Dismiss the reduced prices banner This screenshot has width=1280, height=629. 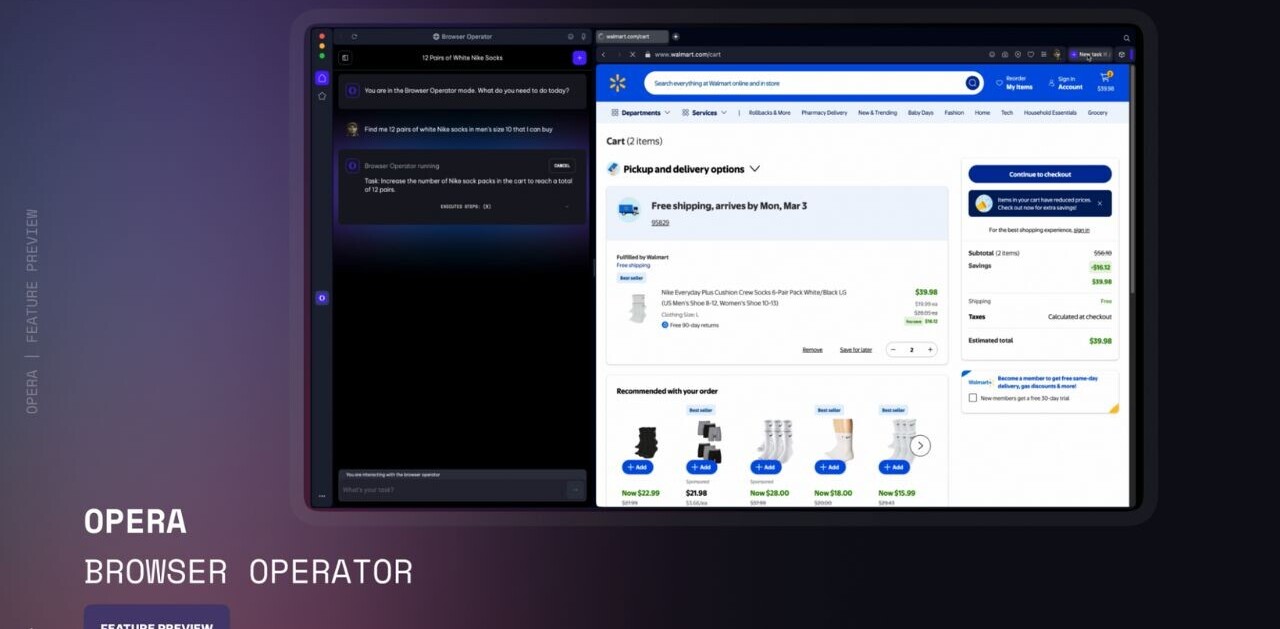point(1099,203)
